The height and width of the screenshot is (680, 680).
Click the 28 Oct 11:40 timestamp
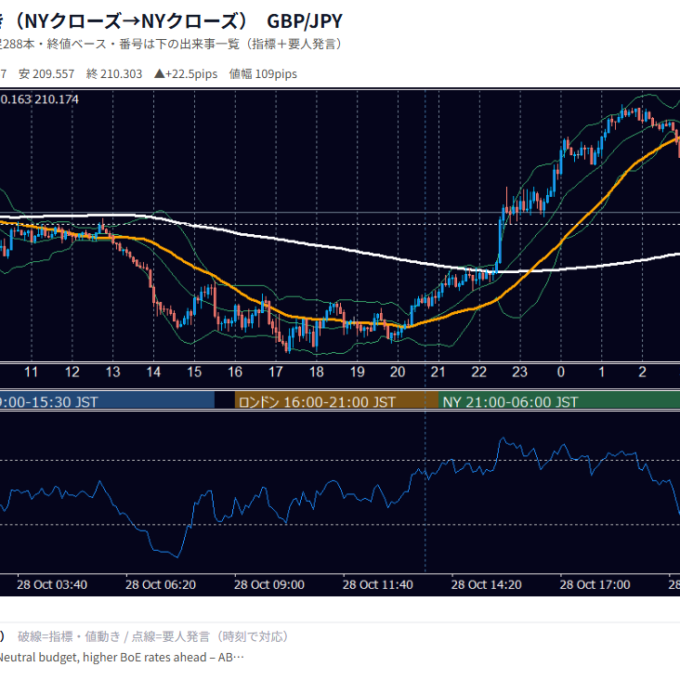click(x=378, y=585)
